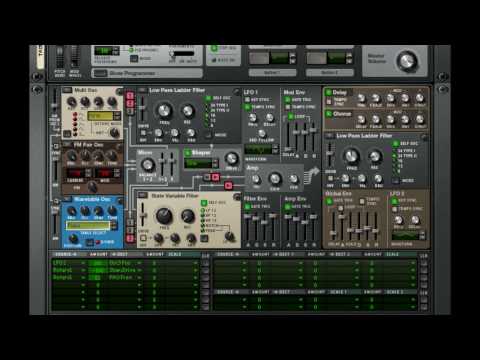Screen dimensions: 480x360
Task: Open the State Variable Filter type dropdown
Action: (143, 195)
